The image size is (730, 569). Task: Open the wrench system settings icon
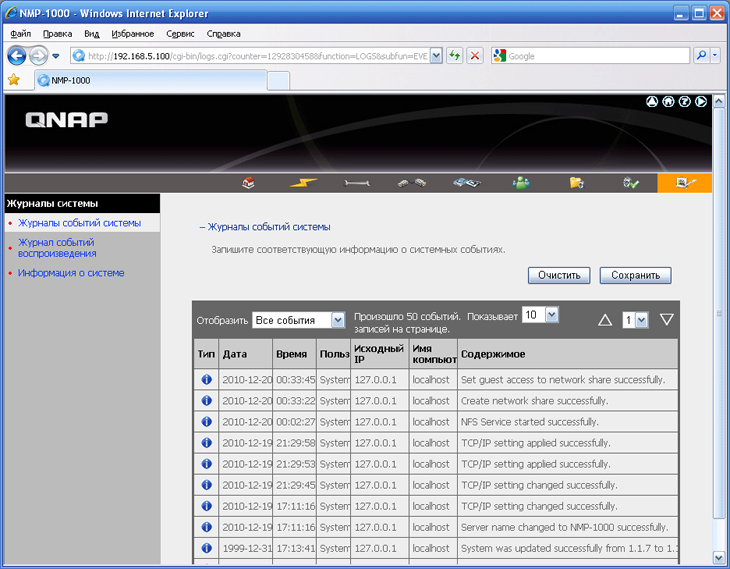pos(358,183)
